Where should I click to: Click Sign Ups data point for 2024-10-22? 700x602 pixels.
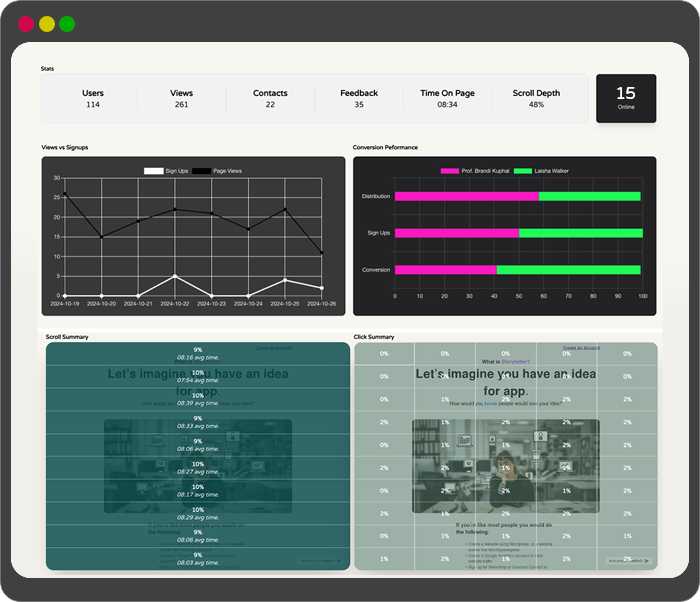pos(175,276)
